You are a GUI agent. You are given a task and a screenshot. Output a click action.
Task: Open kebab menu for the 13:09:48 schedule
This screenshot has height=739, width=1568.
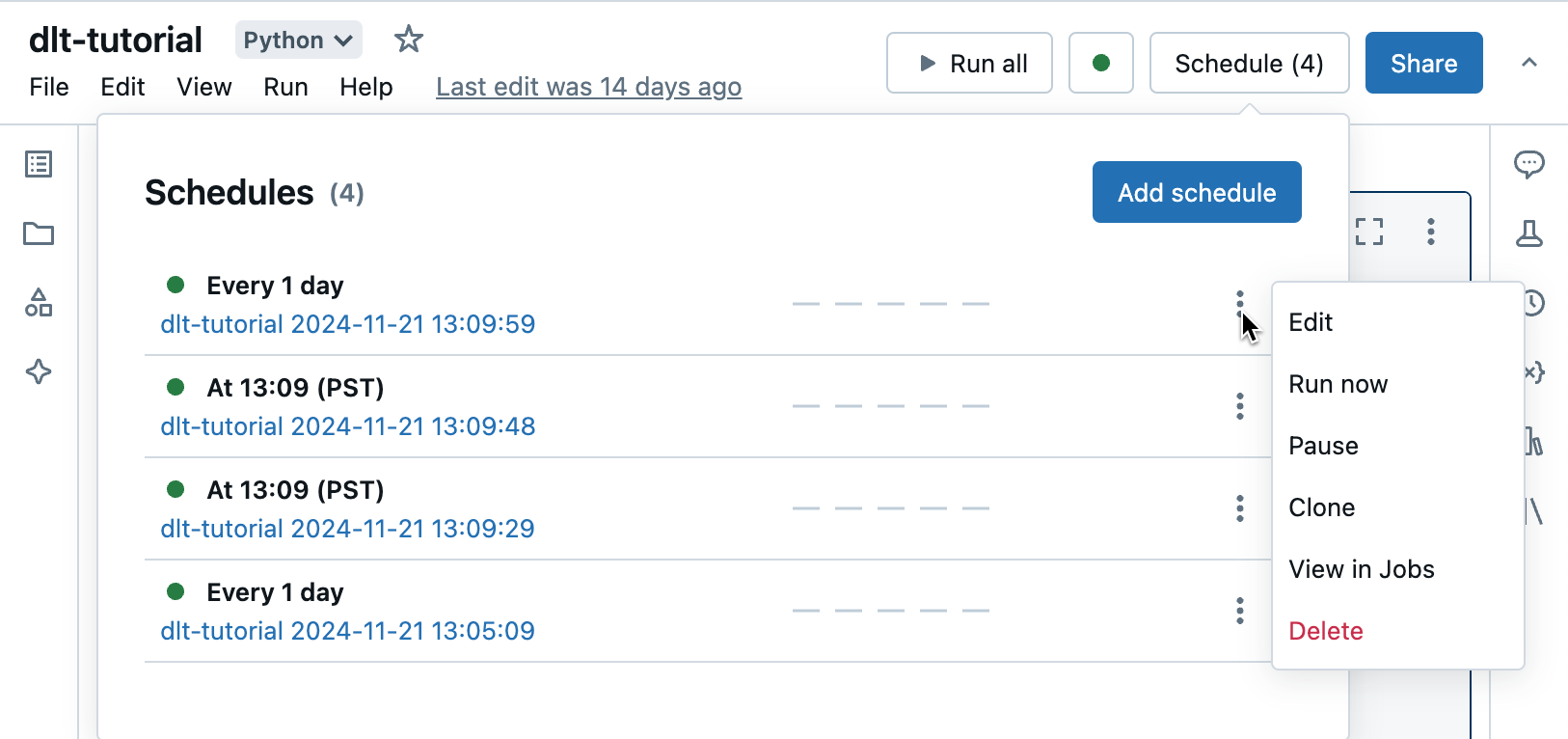(1240, 406)
